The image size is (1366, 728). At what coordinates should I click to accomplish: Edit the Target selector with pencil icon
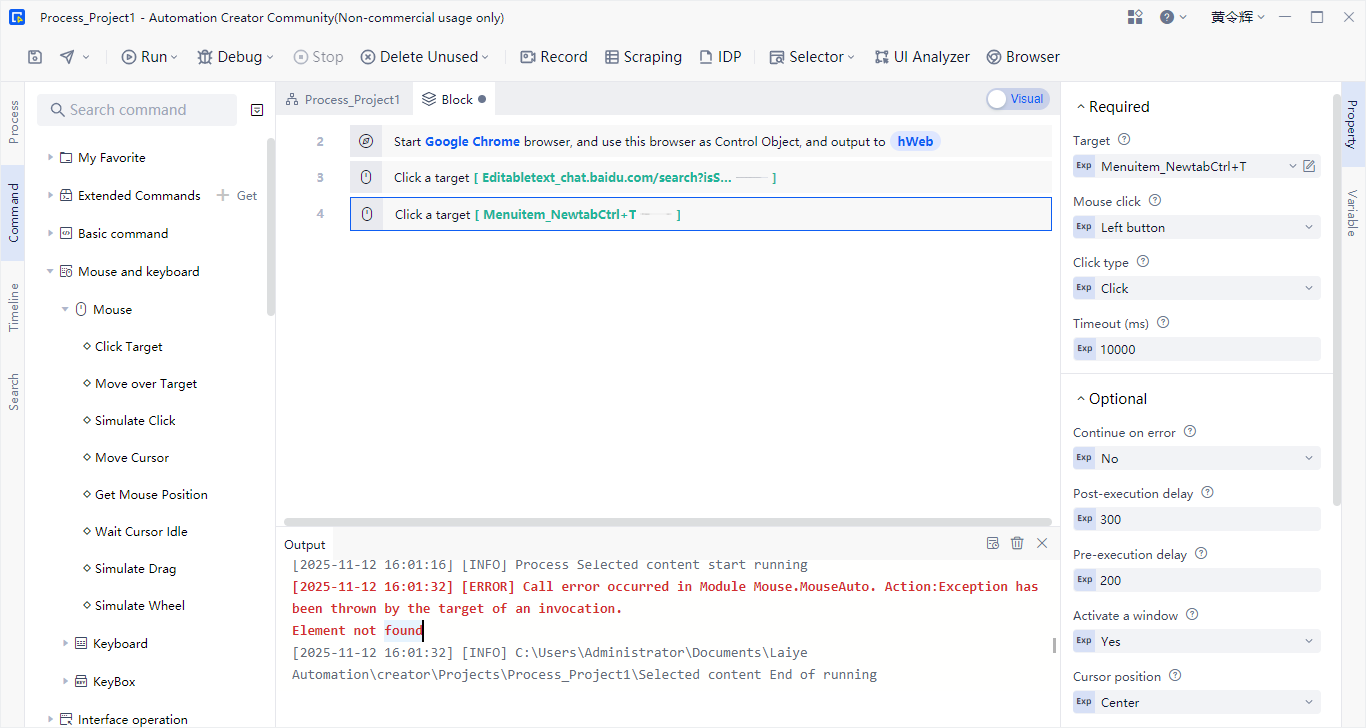tap(1309, 166)
